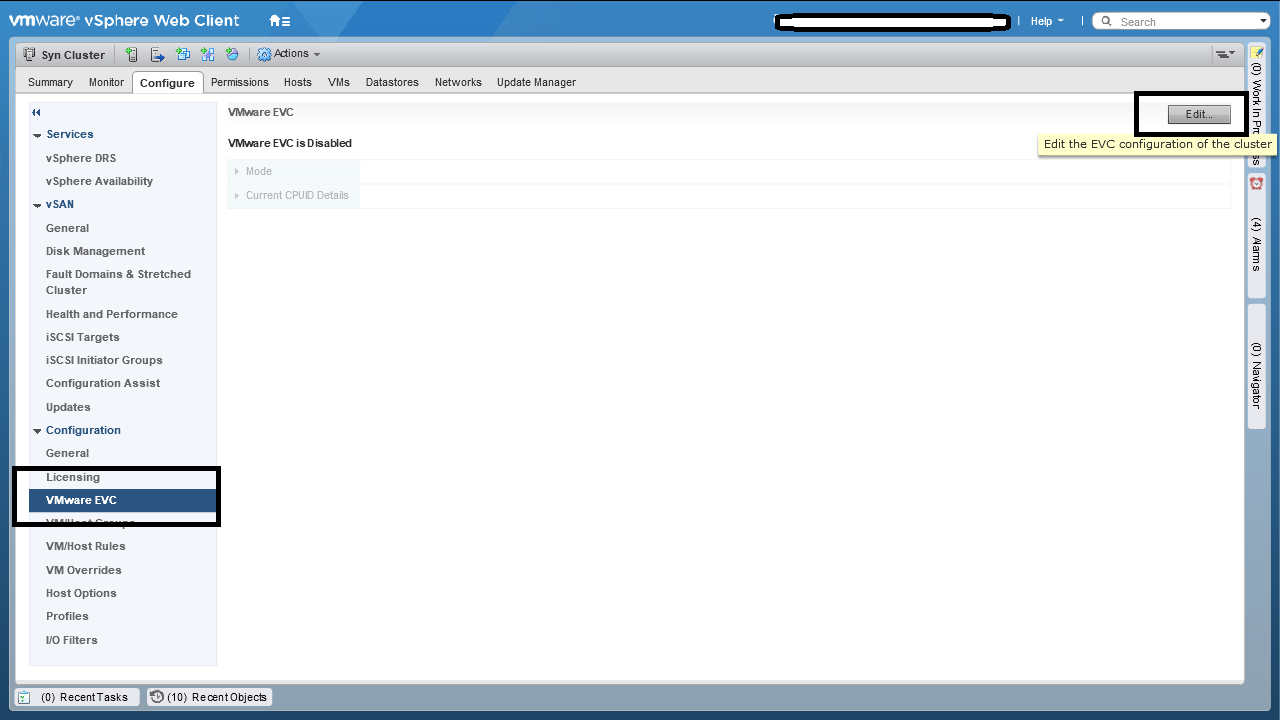The image size is (1280, 720).
Task: Click the Recent Tasks clipboard icon
Action: click(25, 697)
